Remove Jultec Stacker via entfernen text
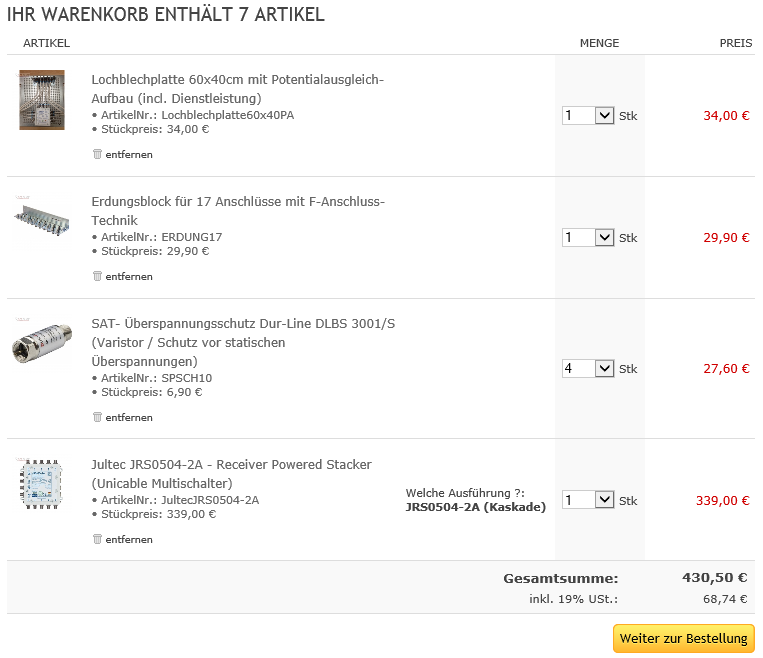This screenshot has height=658, width=763. pos(129,539)
